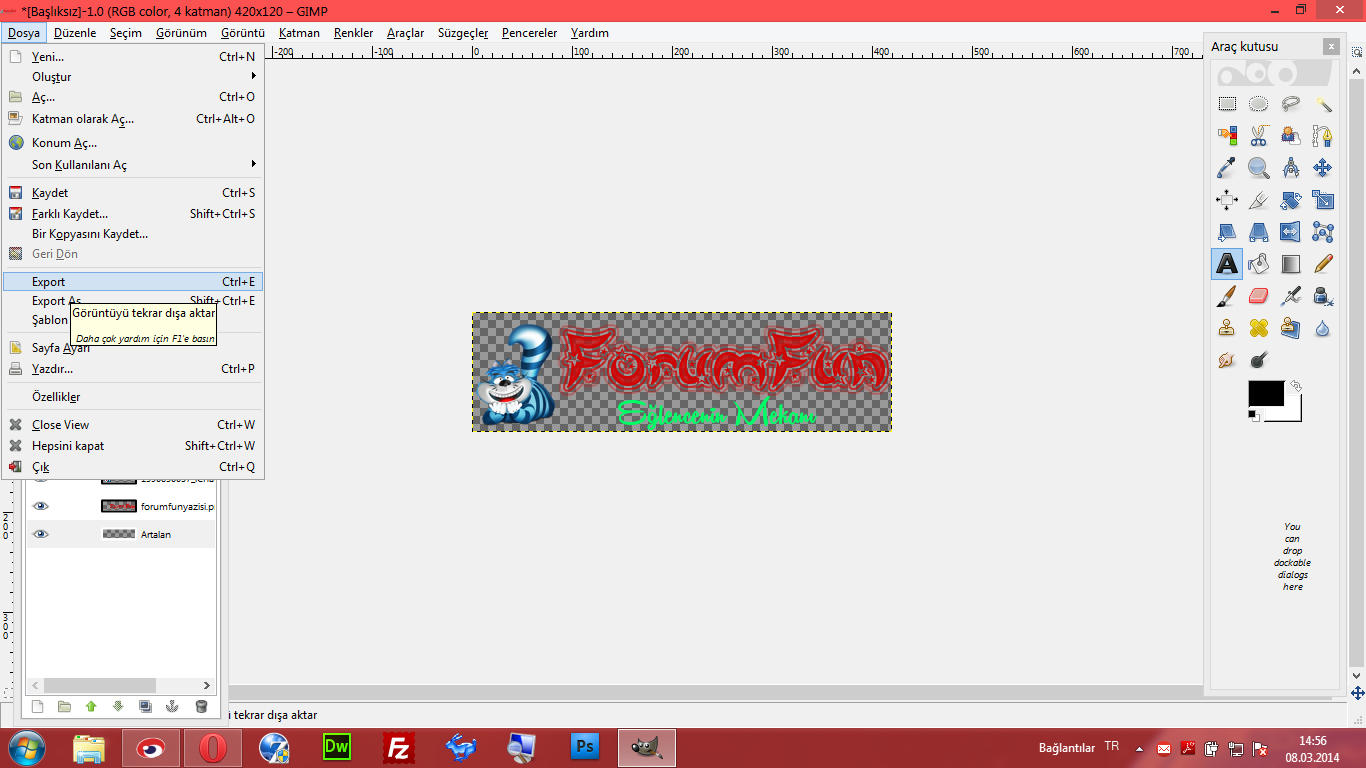Image resolution: width=1366 pixels, height=768 pixels.
Task: Click the duplicate layer button
Action: click(x=145, y=706)
